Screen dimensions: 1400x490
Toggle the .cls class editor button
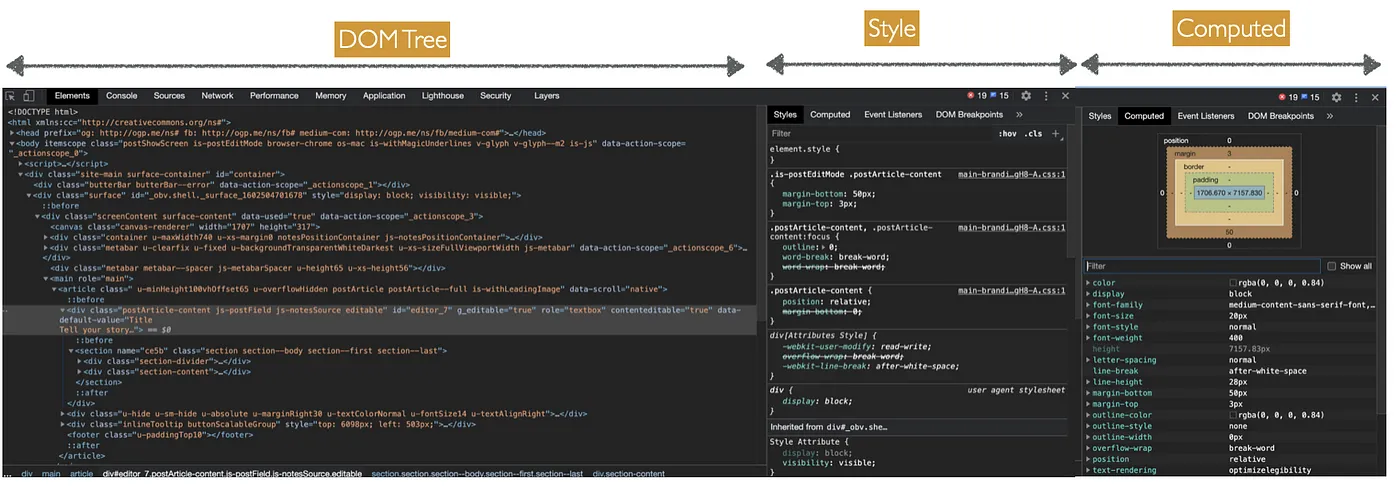click(1033, 133)
